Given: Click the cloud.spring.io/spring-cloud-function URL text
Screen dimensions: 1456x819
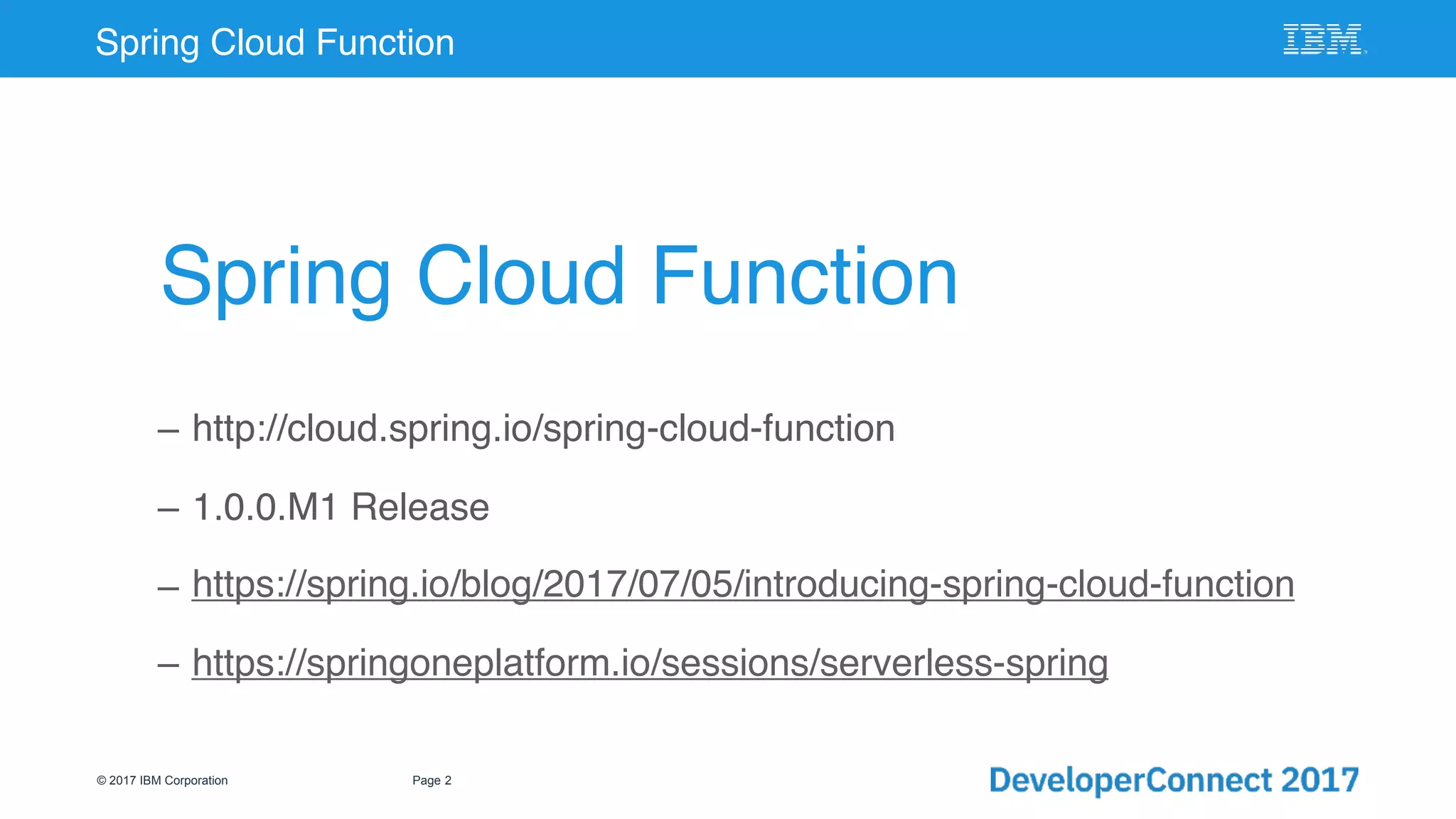Looking at the screenshot, I should (x=543, y=429).
